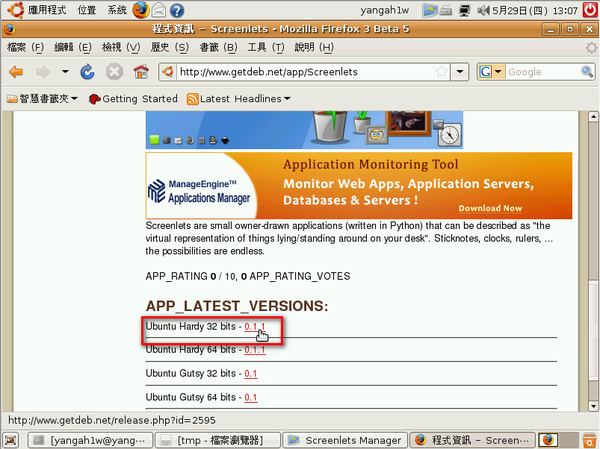This screenshot has height=449, width=600.
Task: Click the 0.1 link for Gutsy 32 bits
Action: [251, 374]
